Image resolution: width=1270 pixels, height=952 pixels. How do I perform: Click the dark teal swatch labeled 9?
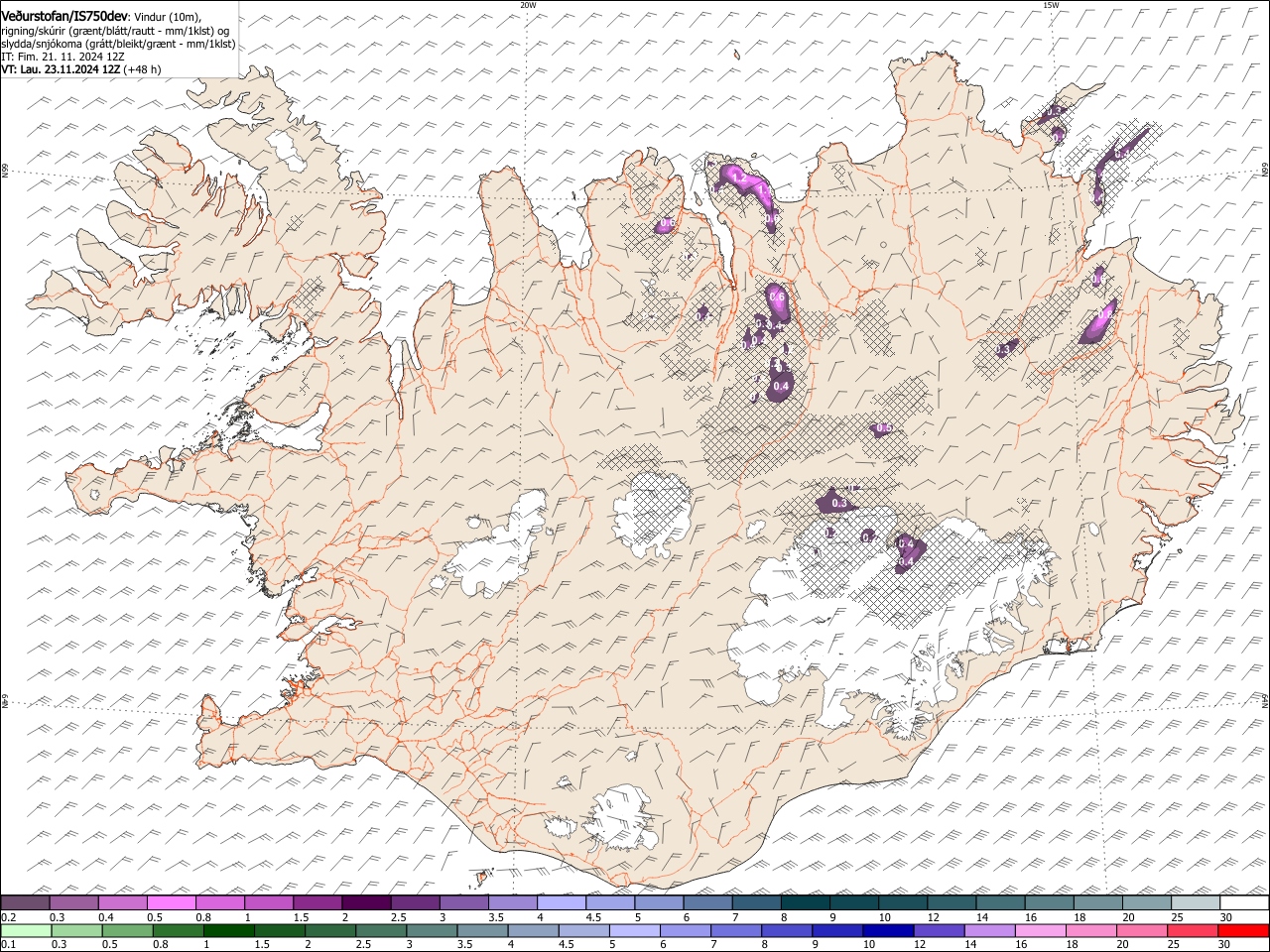[x=854, y=903]
